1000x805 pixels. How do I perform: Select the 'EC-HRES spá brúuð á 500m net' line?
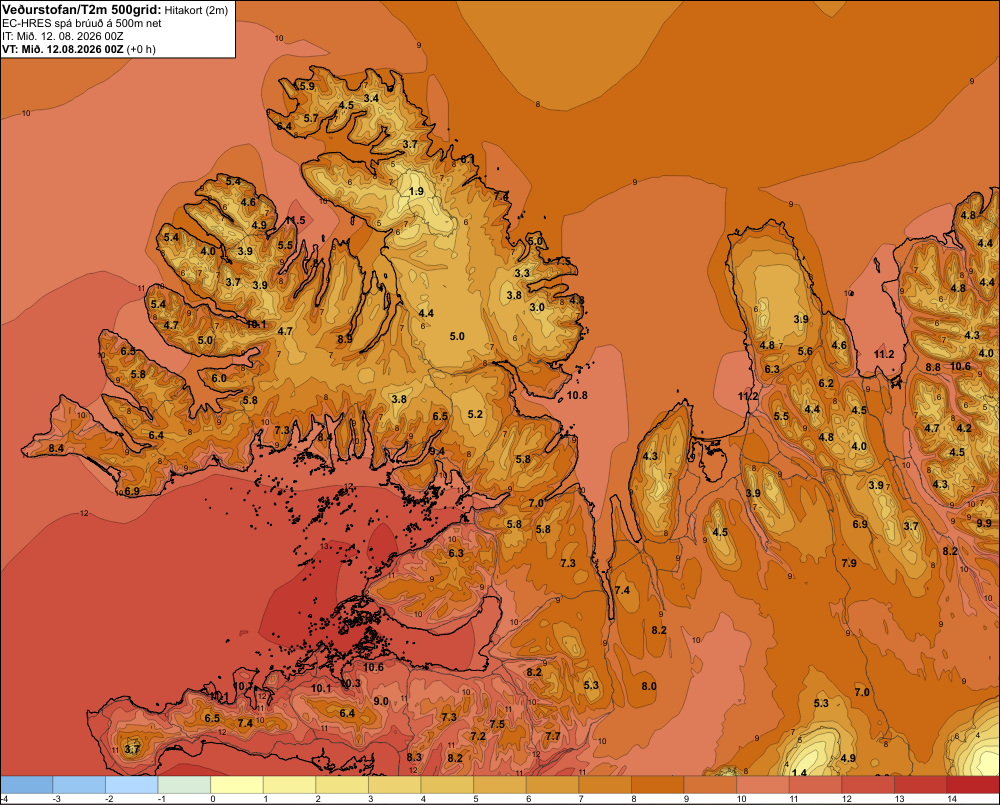click(82, 23)
